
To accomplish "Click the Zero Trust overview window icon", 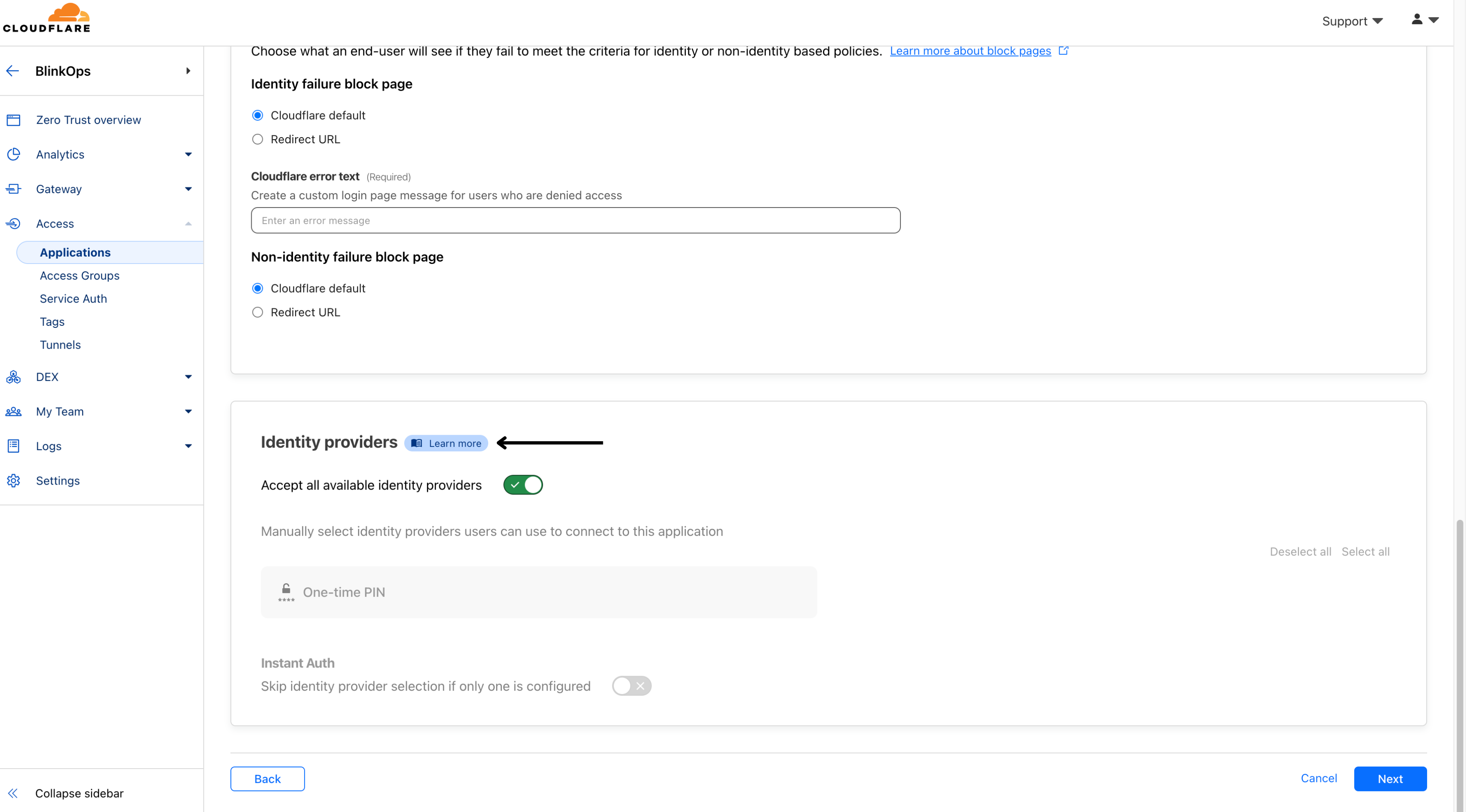I will point(14,120).
